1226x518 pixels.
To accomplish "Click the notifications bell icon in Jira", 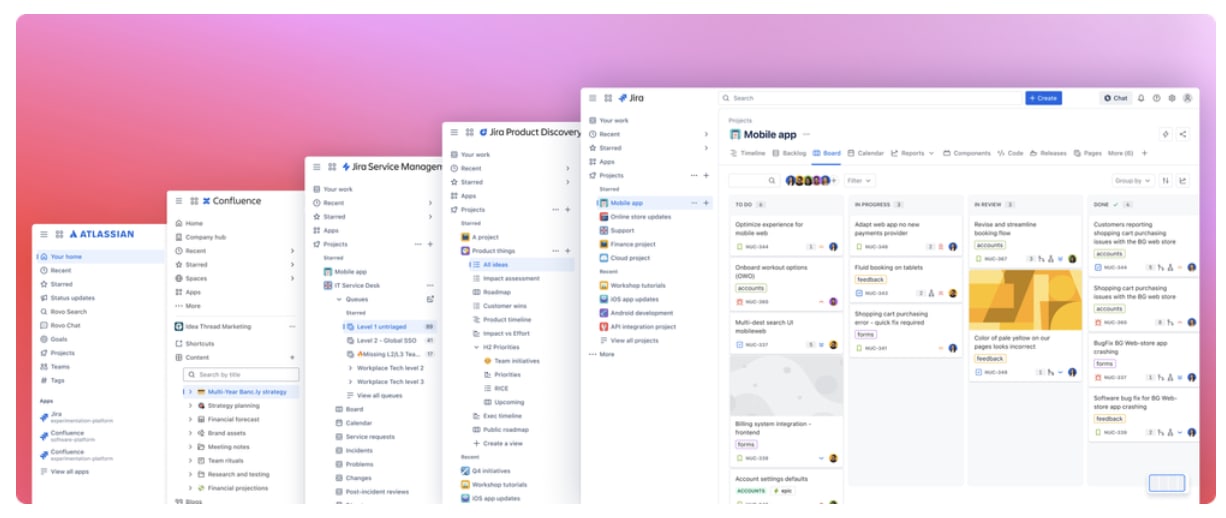I will 1141,98.
